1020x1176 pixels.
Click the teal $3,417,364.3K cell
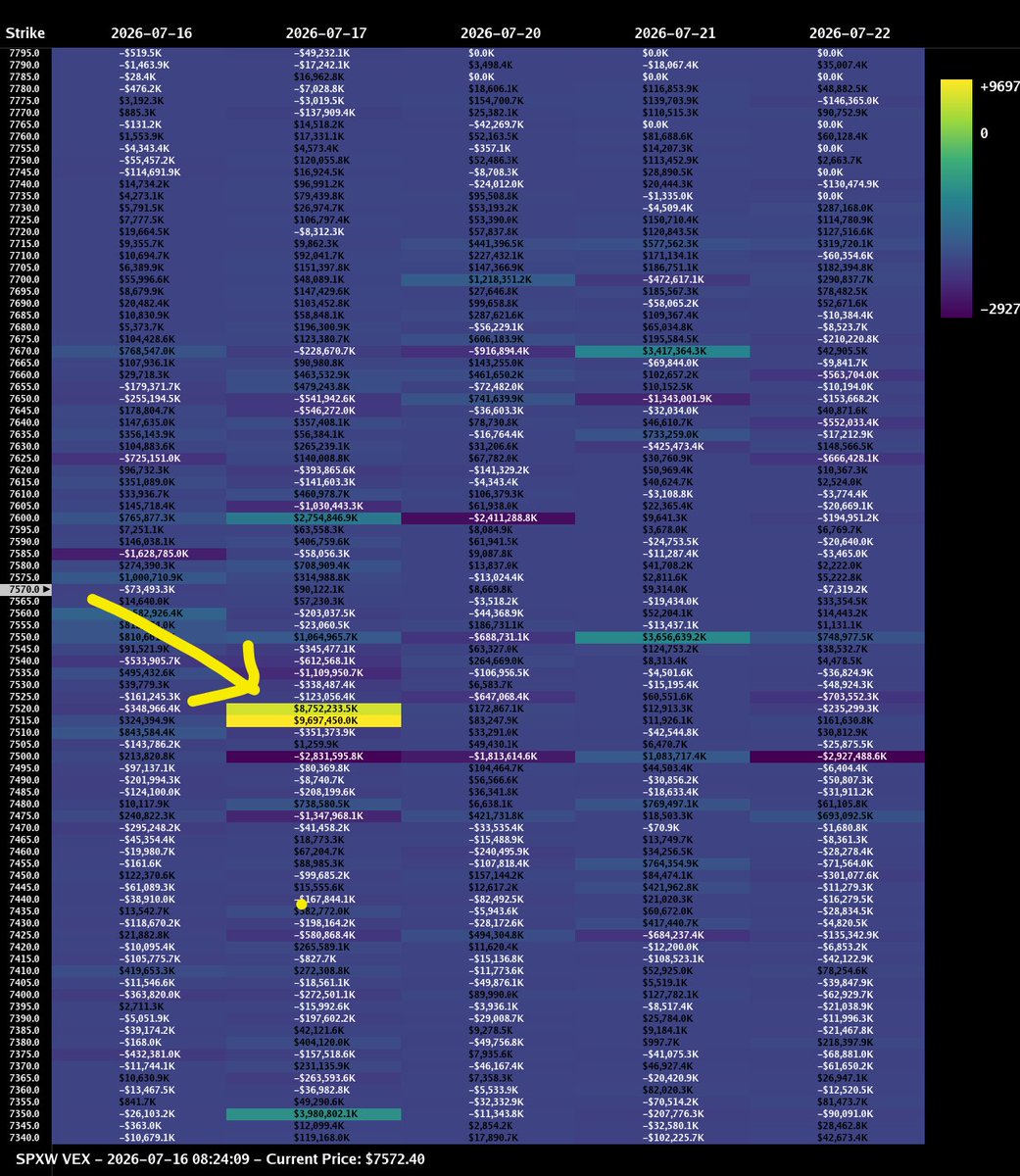[663, 351]
